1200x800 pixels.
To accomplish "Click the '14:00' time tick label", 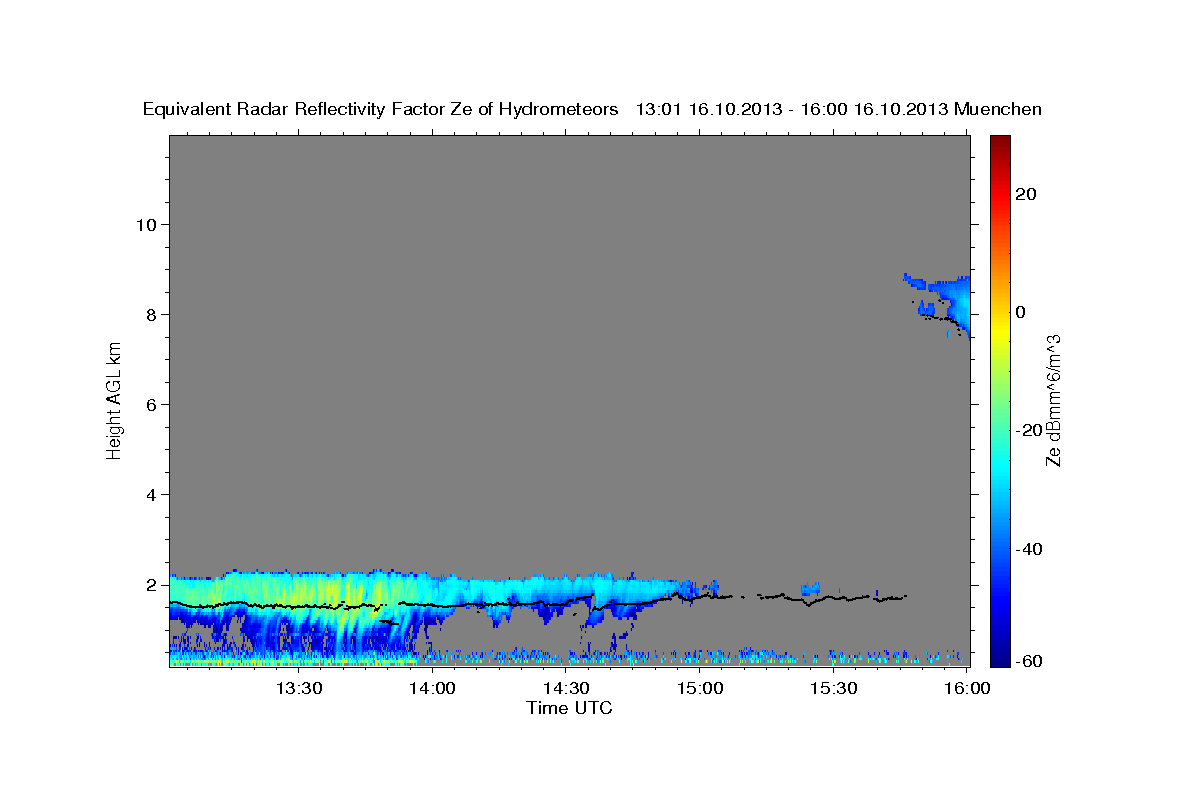I will 432,688.
